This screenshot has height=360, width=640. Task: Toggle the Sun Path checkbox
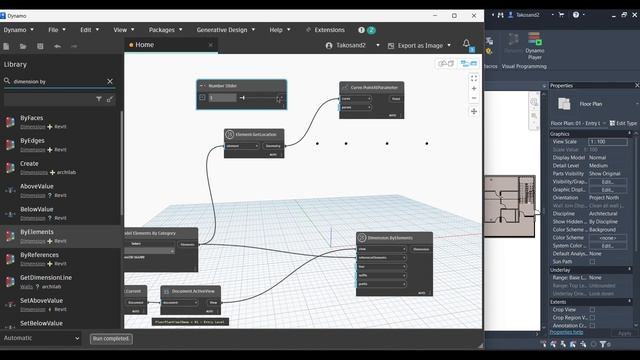point(592,262)
